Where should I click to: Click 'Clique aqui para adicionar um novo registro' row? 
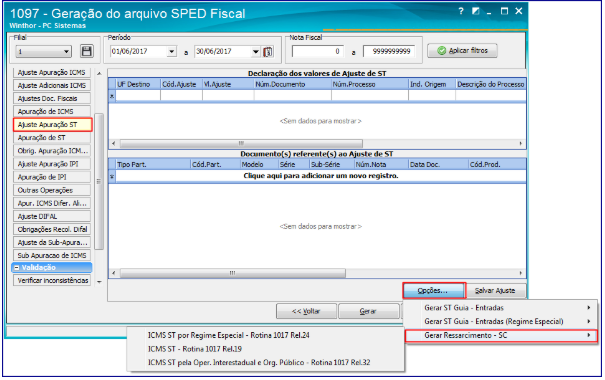[x=320, y=176]
